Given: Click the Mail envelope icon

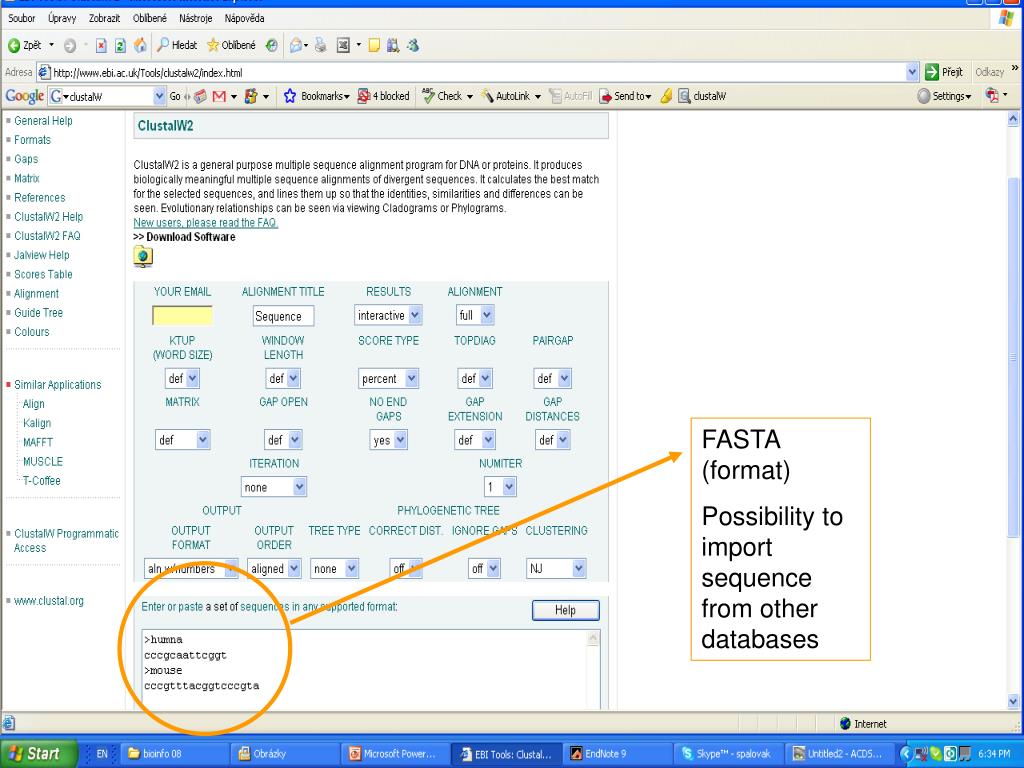Looking at the screenshot, I should (x=297, y=45).
